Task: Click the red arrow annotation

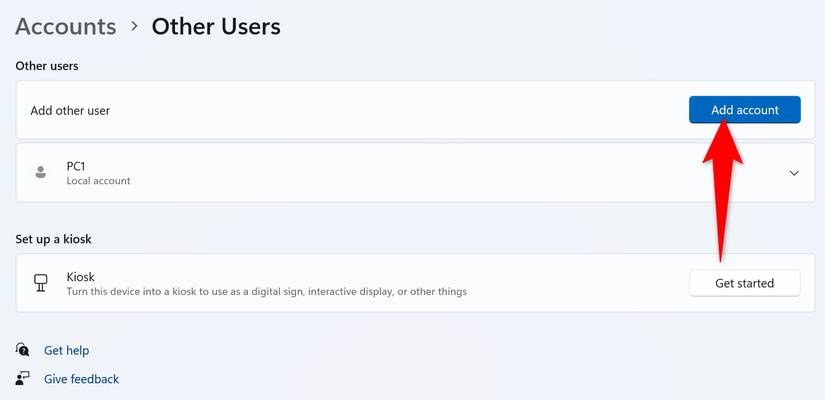Action: tap(722, 190)
